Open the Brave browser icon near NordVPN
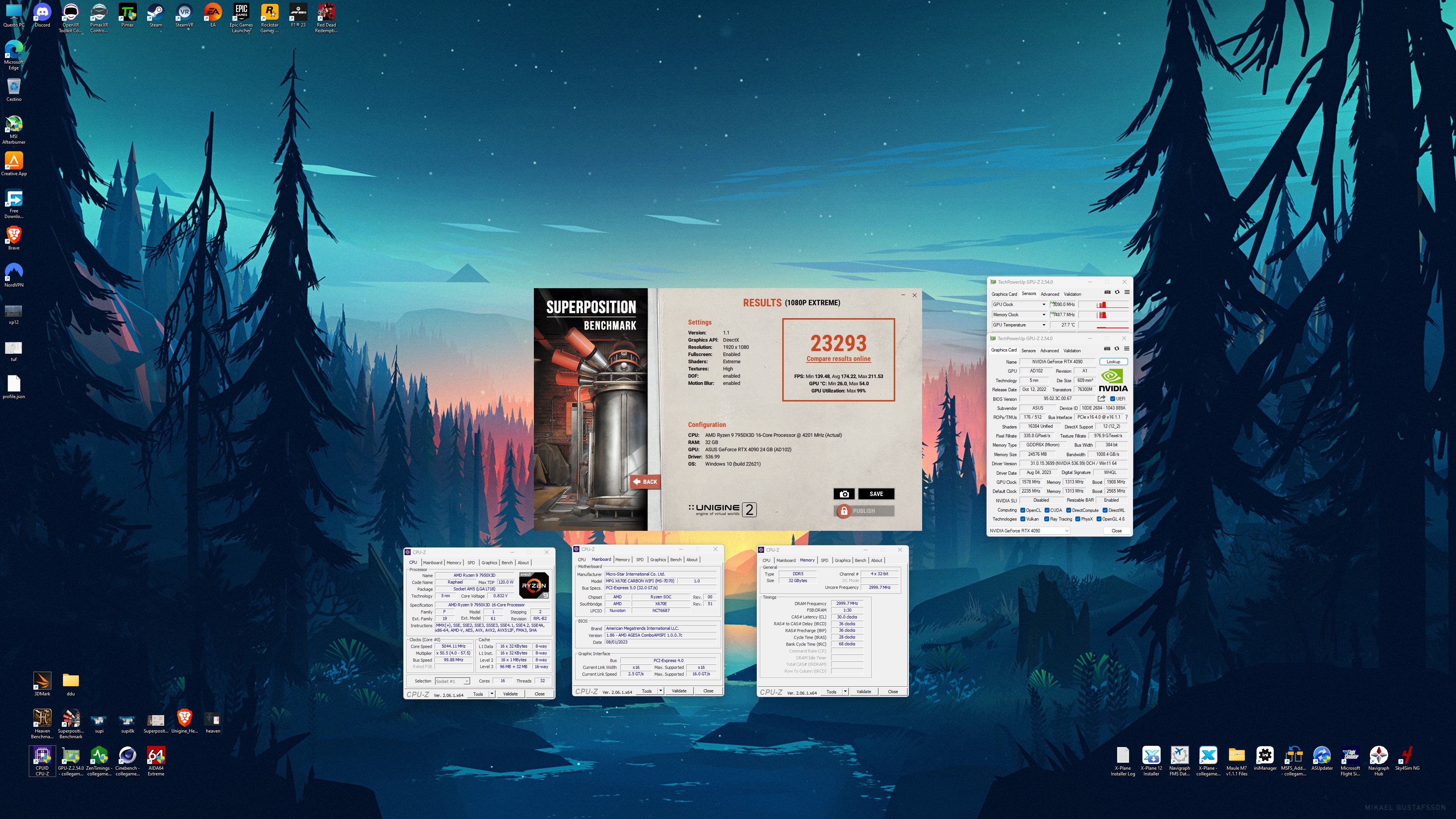 [x=14, y=238]
